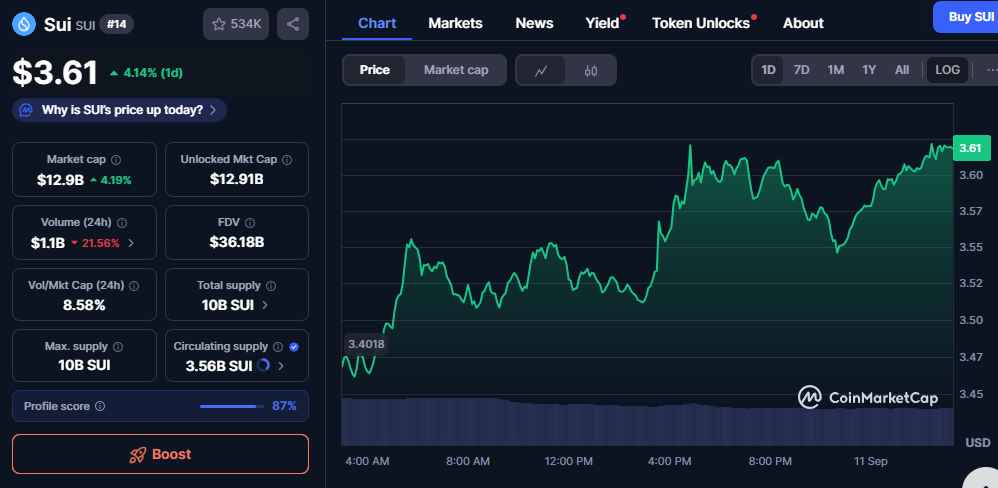The height and width of the screenshot is (488, 998).
Task: Open "Why is SUI's price up today?"
Action: (x=120, y=110)
